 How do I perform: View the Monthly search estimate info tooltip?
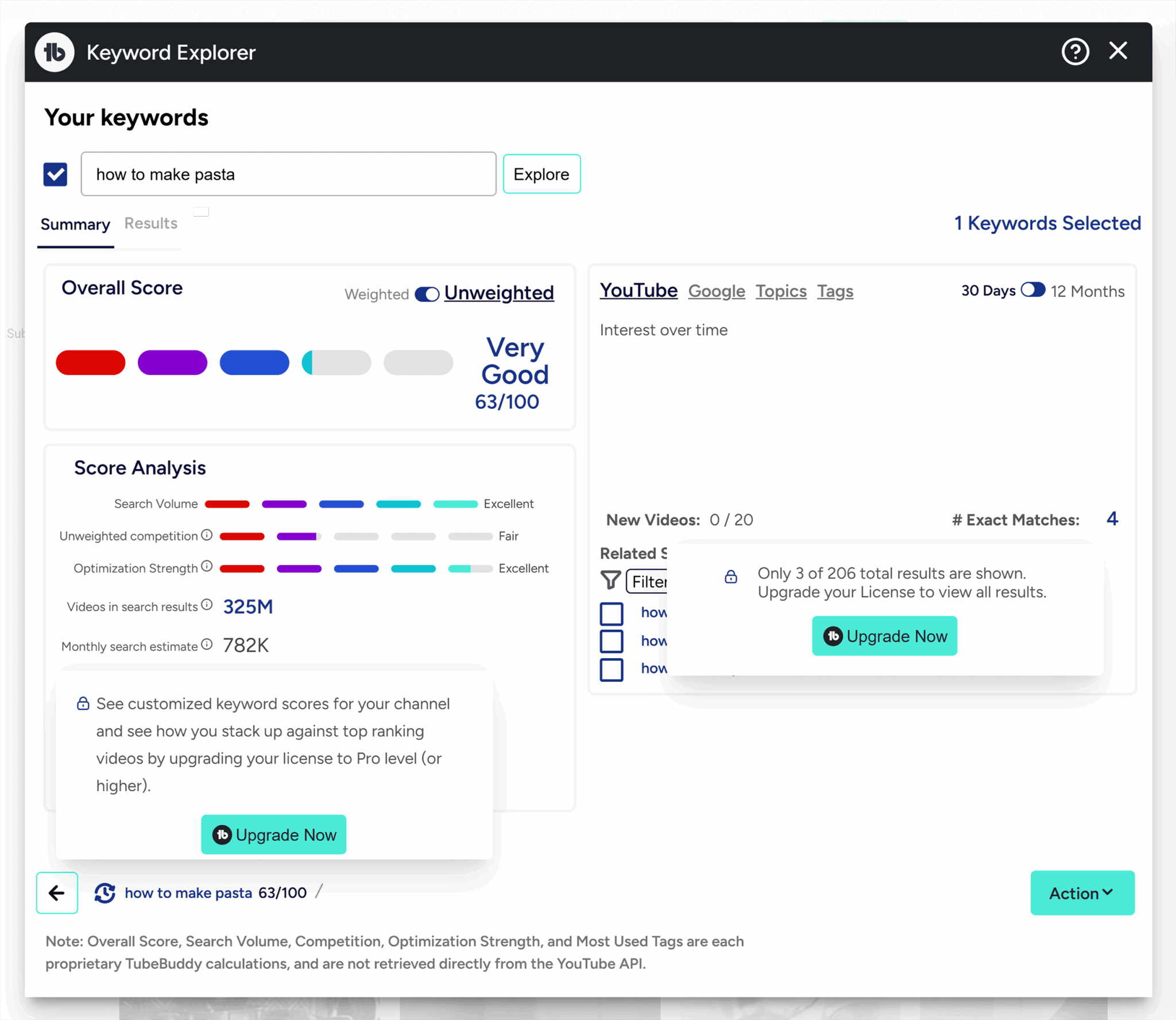tap(206, 644)
